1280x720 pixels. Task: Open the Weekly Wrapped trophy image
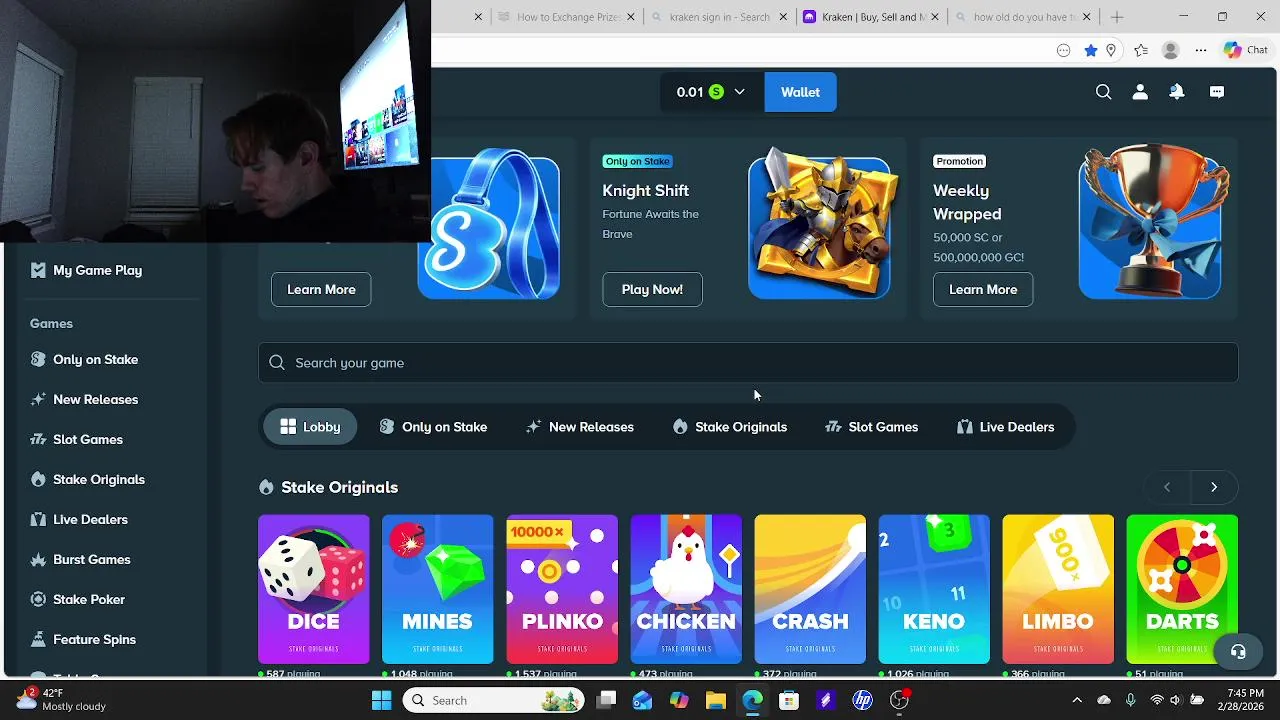point(1150,223)
